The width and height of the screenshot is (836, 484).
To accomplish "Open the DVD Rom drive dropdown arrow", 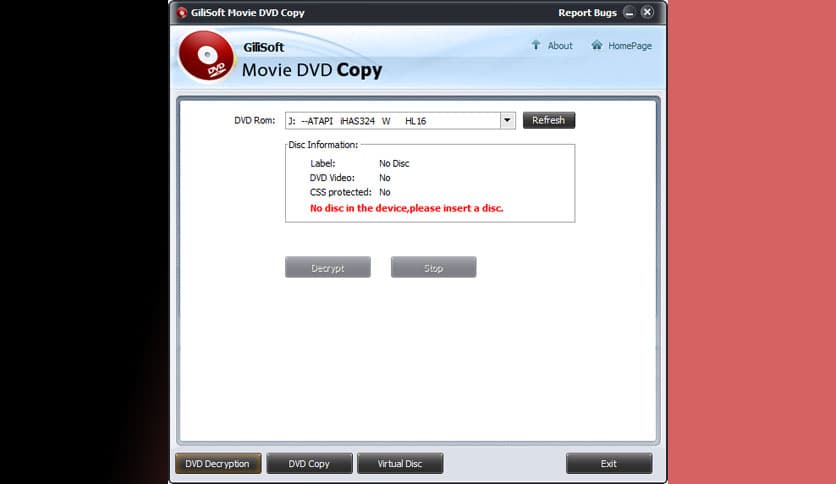I will [508, 120].
